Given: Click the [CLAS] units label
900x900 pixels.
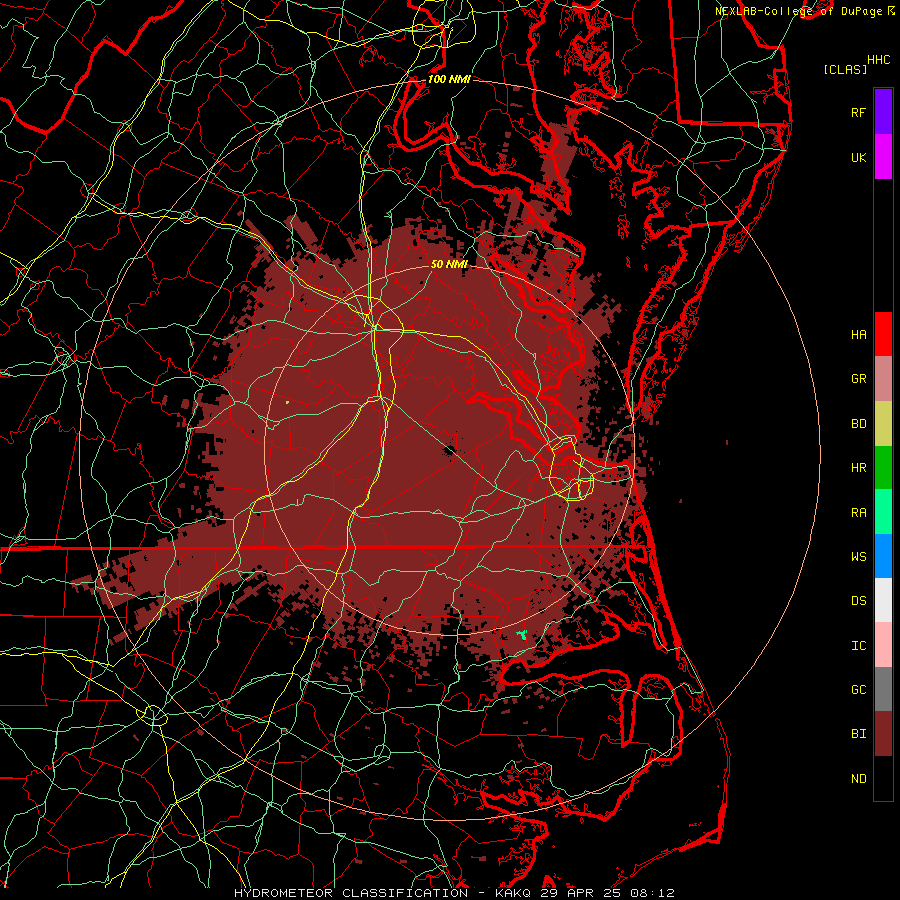Looking at the screenshot, I should (845, 69).
